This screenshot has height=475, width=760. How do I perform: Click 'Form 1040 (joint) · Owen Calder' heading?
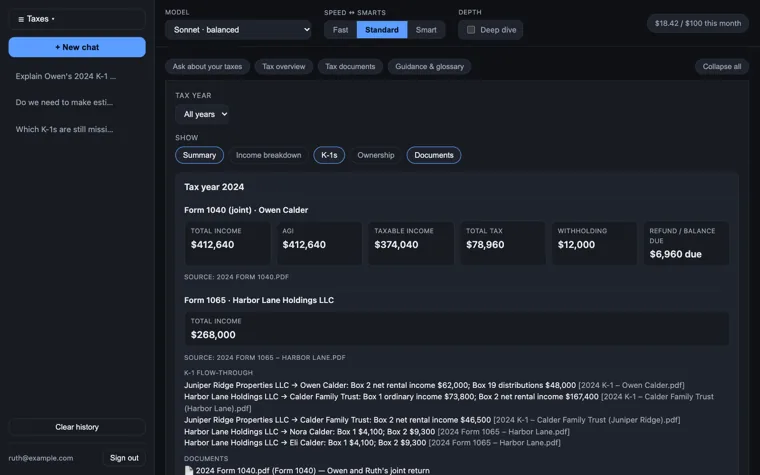(x=246, y=210)
